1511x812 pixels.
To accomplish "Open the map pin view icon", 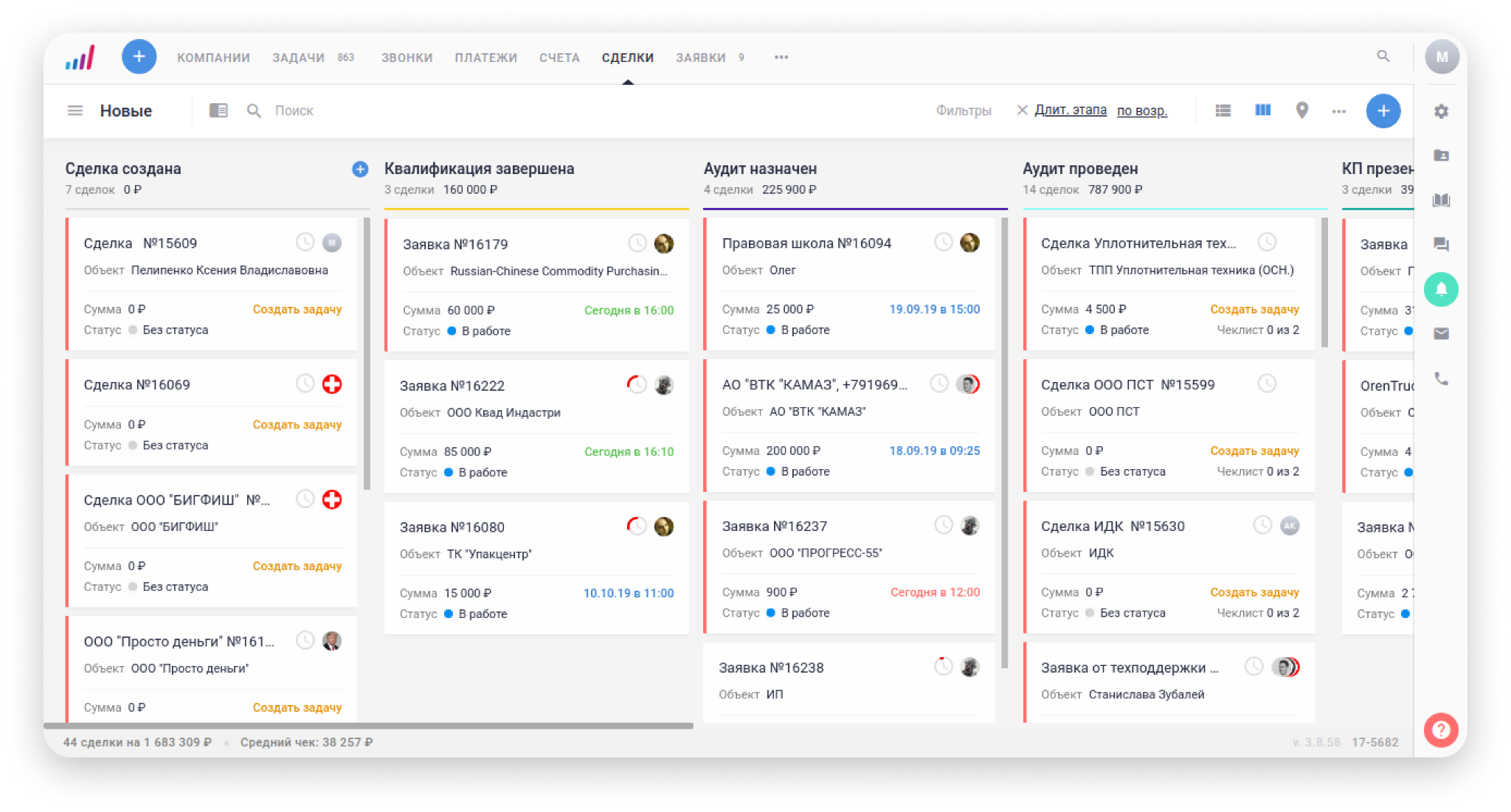I will [x=1302, y=110].
